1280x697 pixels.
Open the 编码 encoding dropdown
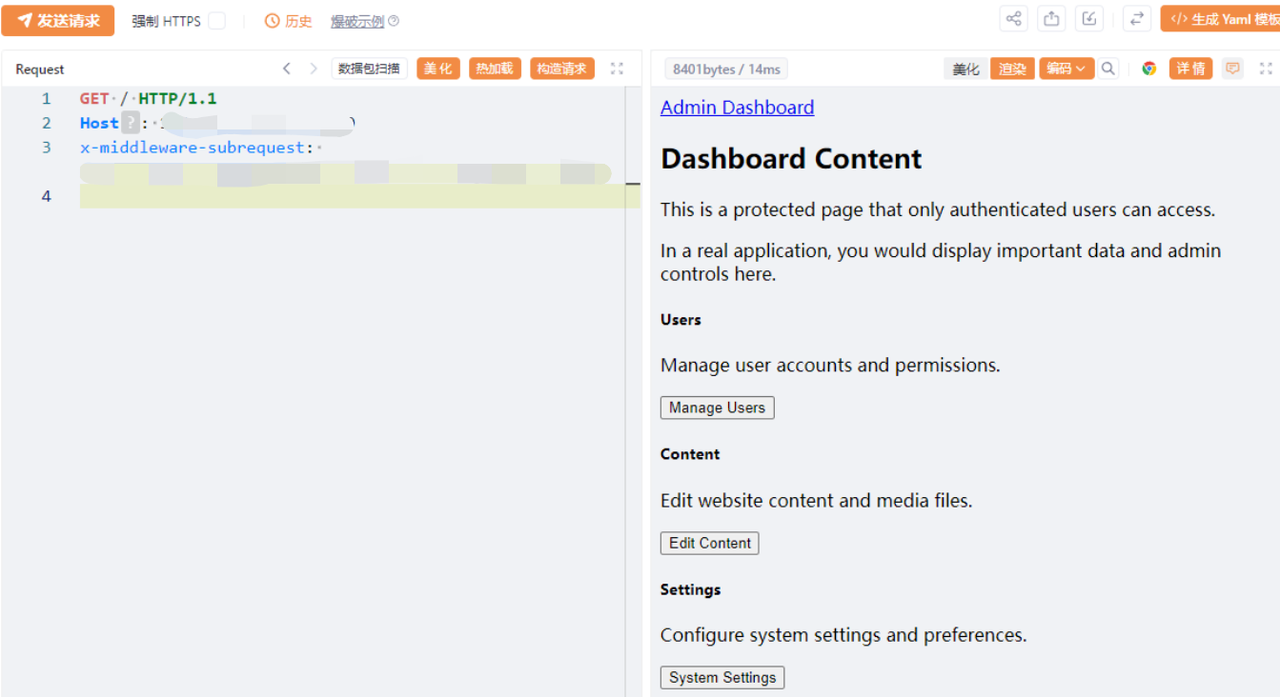[1066, 69]
